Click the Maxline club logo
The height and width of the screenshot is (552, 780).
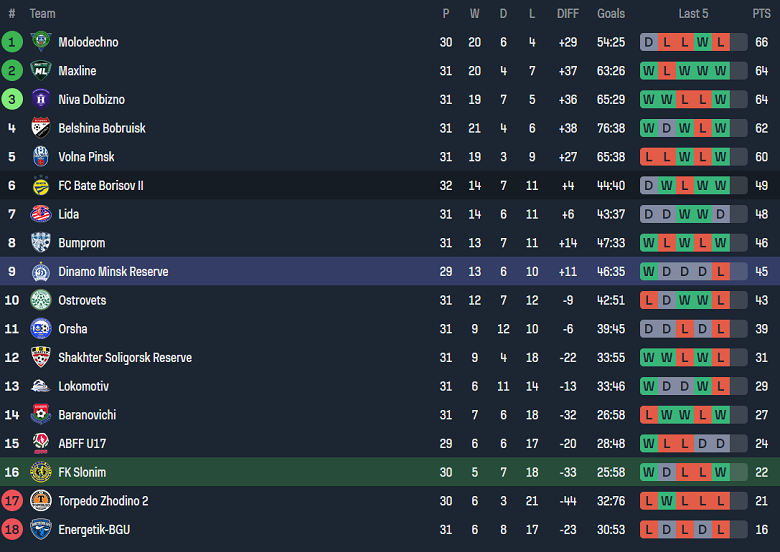[x=40, y=71]
